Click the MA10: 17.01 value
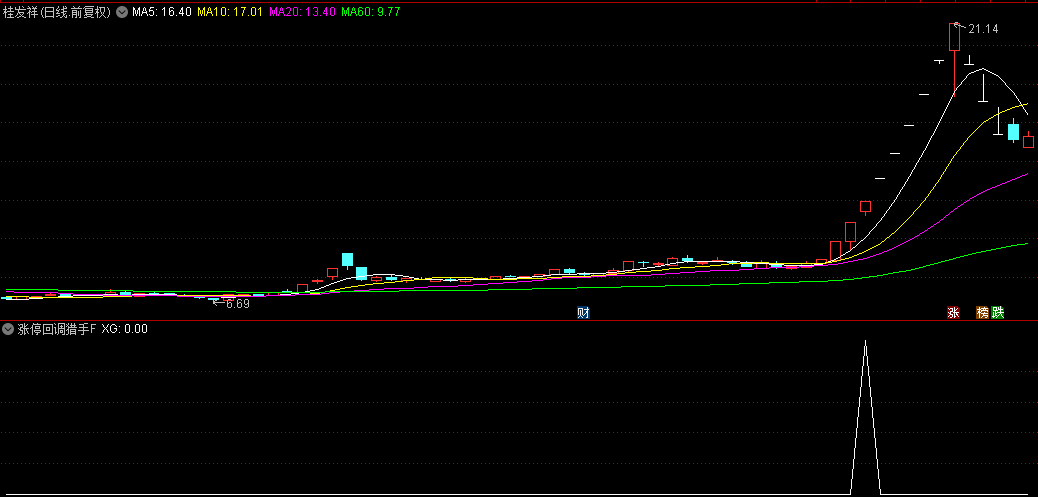1038x497 pixels. pos(231,11)
